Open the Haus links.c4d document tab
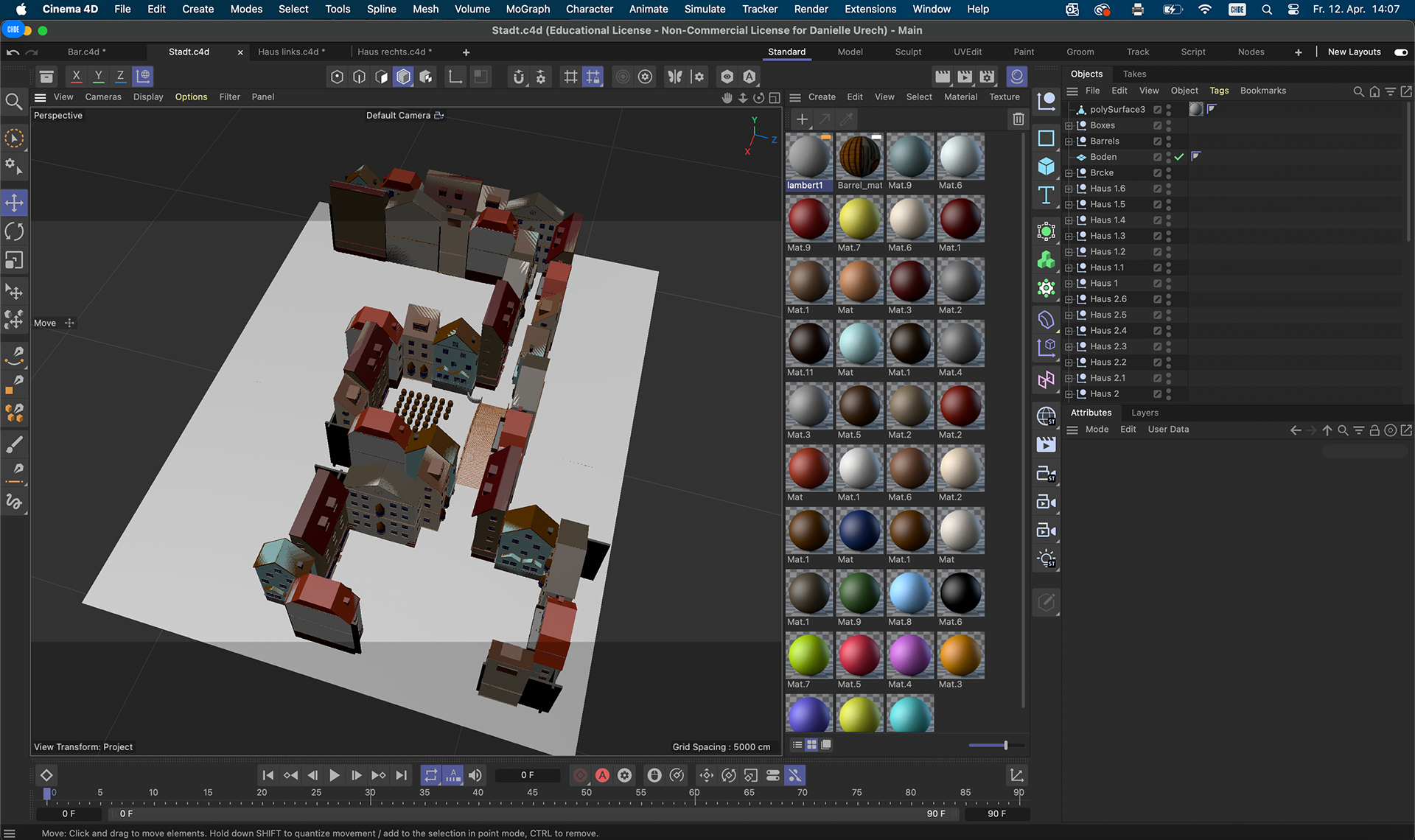Image resolution: width=1415 pixels, height=840 pixels. click(x=288, y=52)
